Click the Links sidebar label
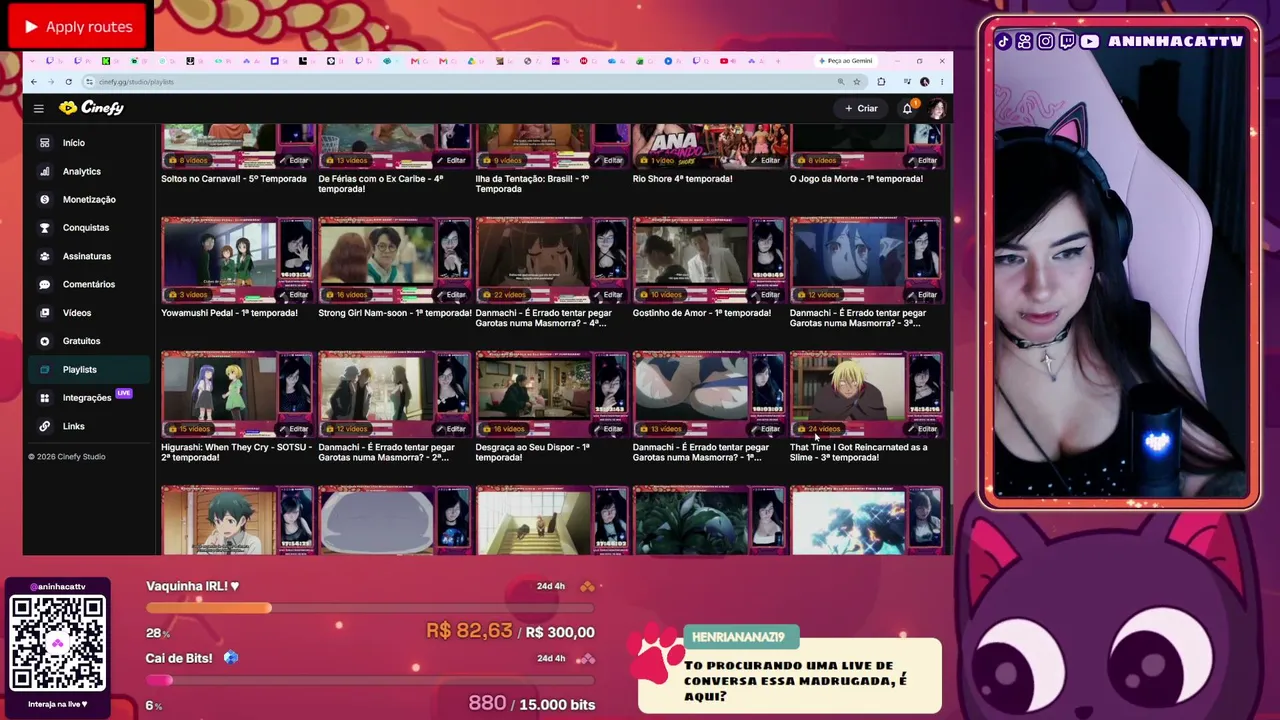 click(x=74, y=426)
